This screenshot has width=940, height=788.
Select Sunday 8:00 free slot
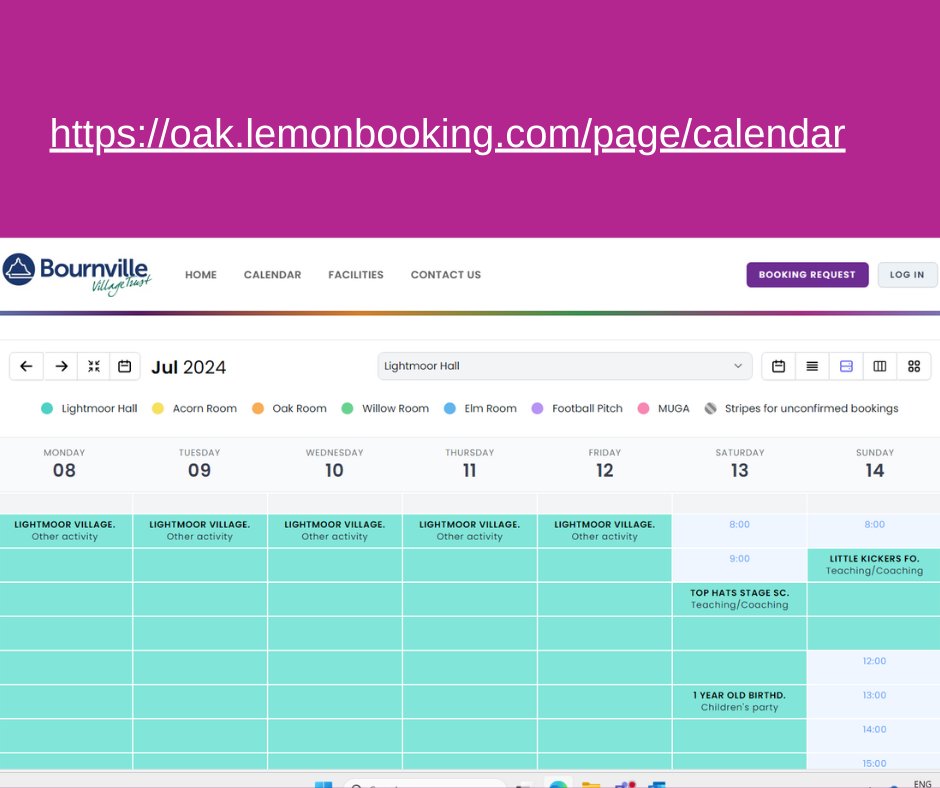[875, 530]
